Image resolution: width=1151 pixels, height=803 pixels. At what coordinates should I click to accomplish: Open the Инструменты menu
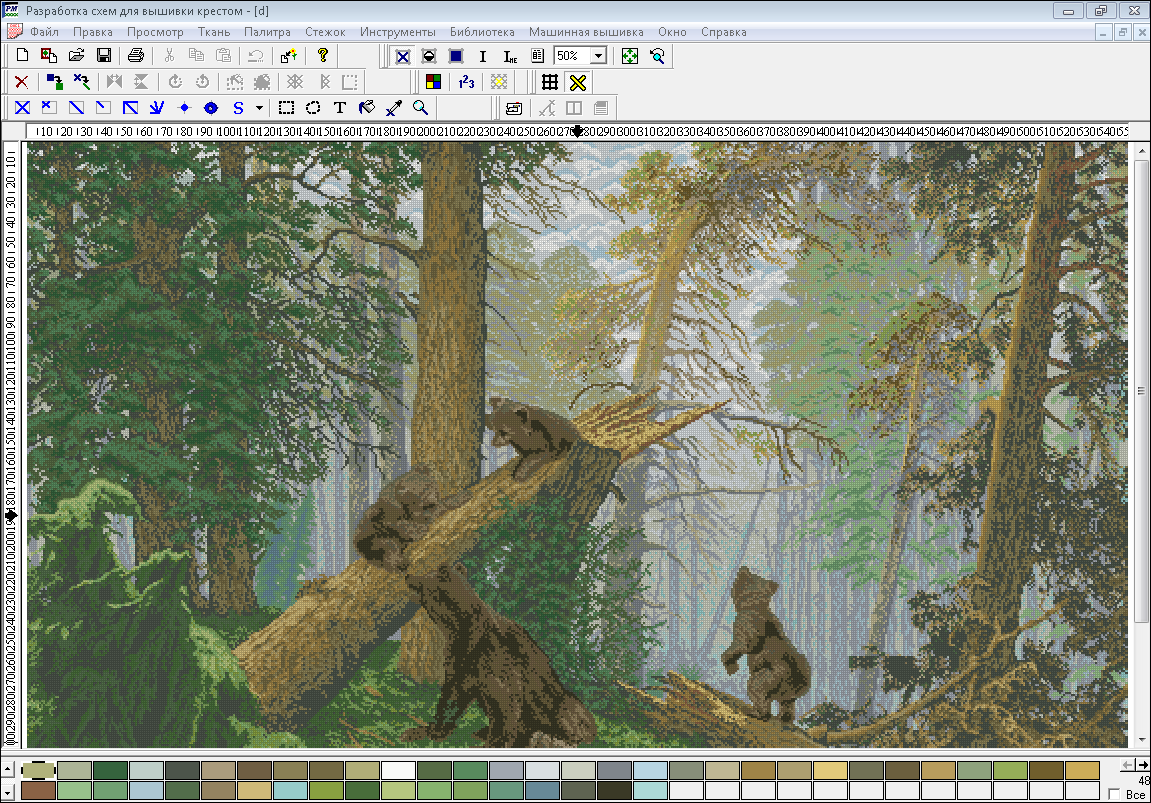(x=397, y=32)
